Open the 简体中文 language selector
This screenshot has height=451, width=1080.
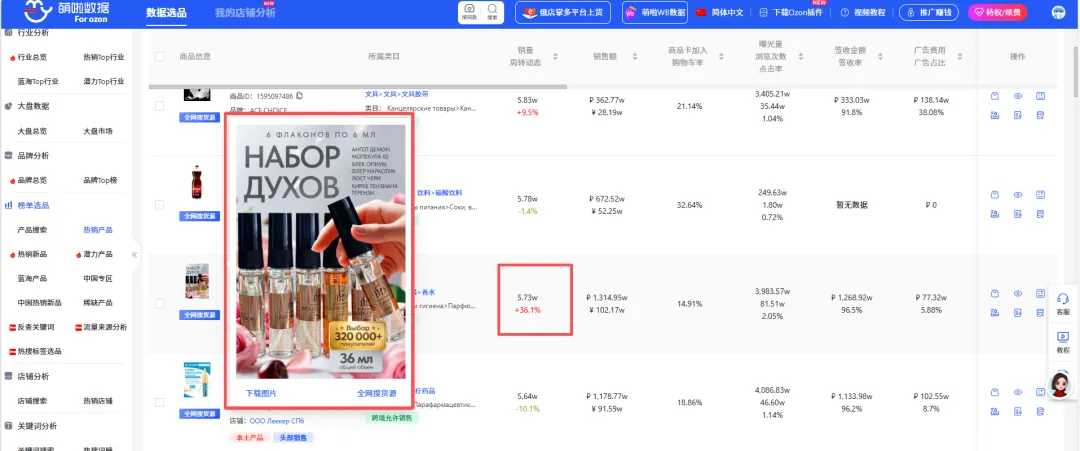719,12
